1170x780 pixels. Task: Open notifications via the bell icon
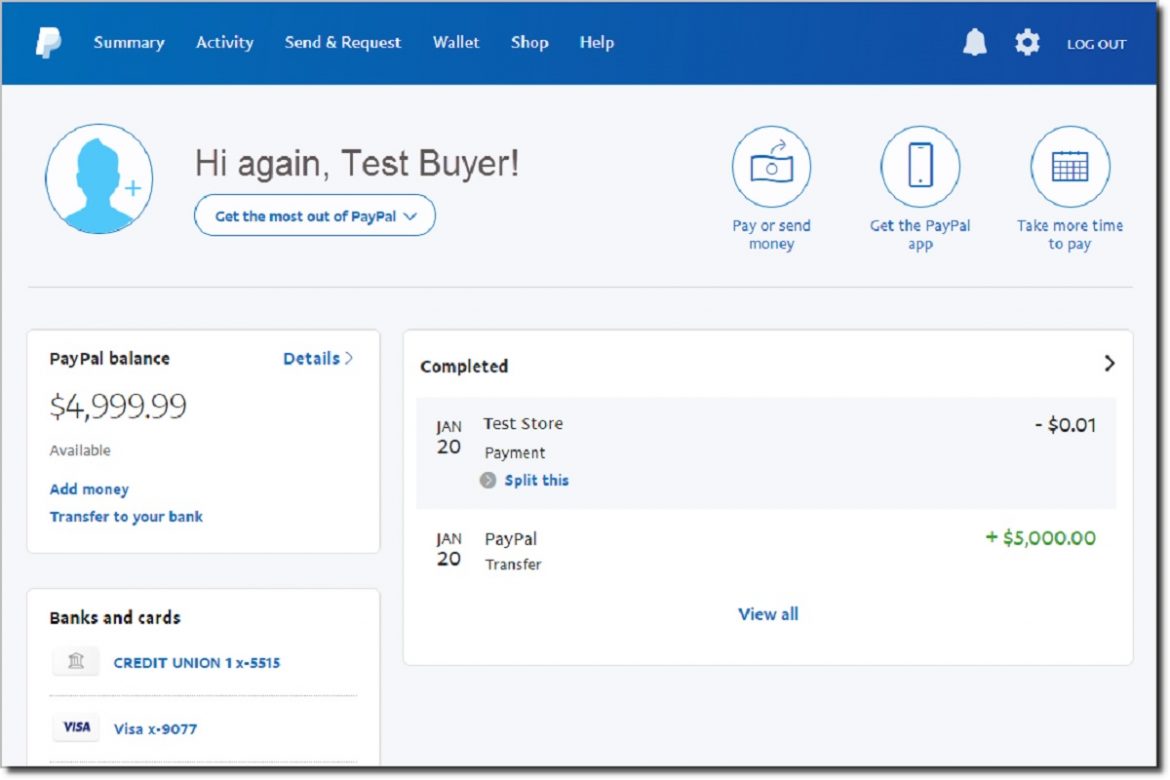975,42
